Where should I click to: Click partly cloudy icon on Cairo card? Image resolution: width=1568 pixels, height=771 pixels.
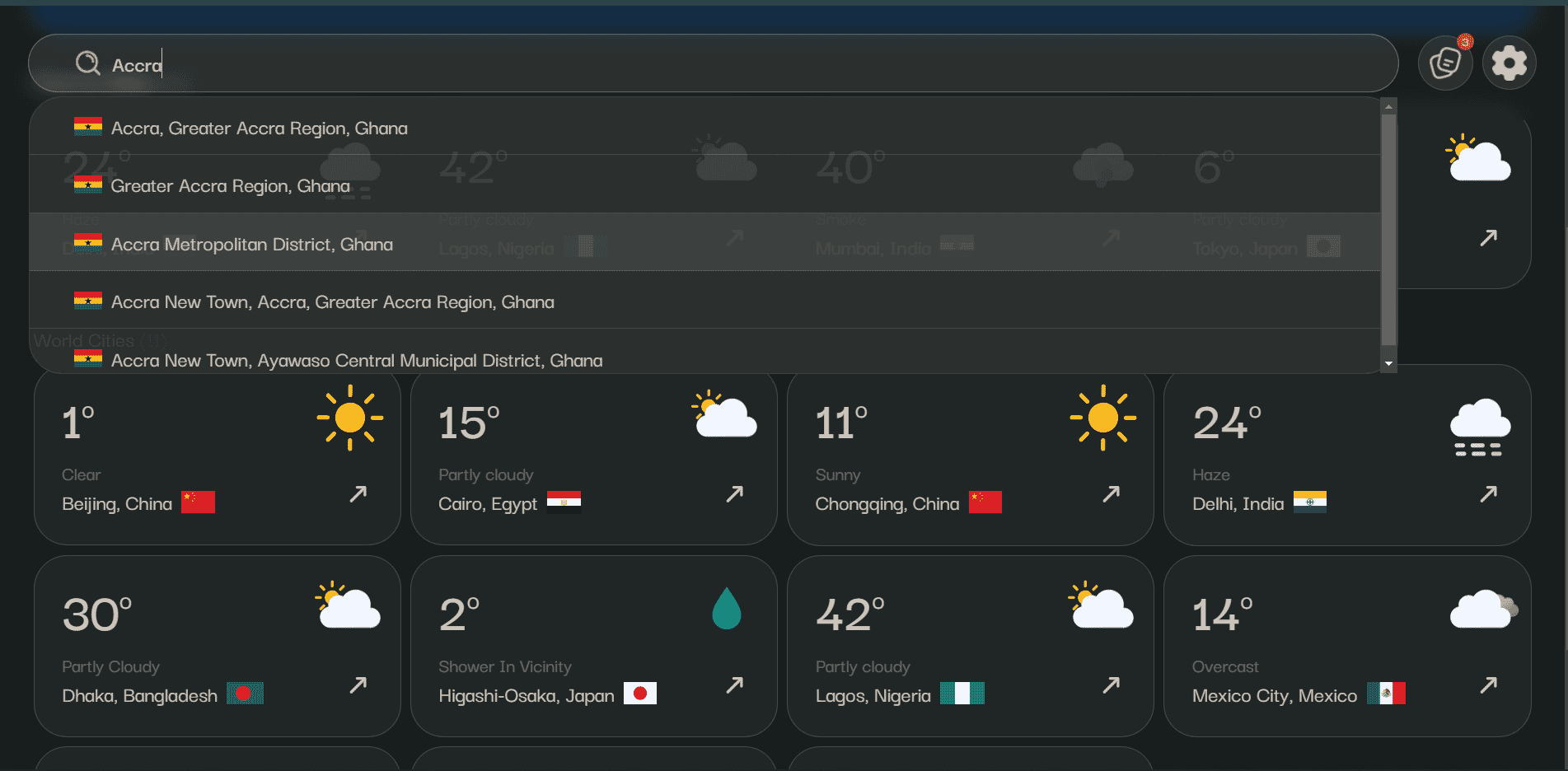tap(724, 414)
